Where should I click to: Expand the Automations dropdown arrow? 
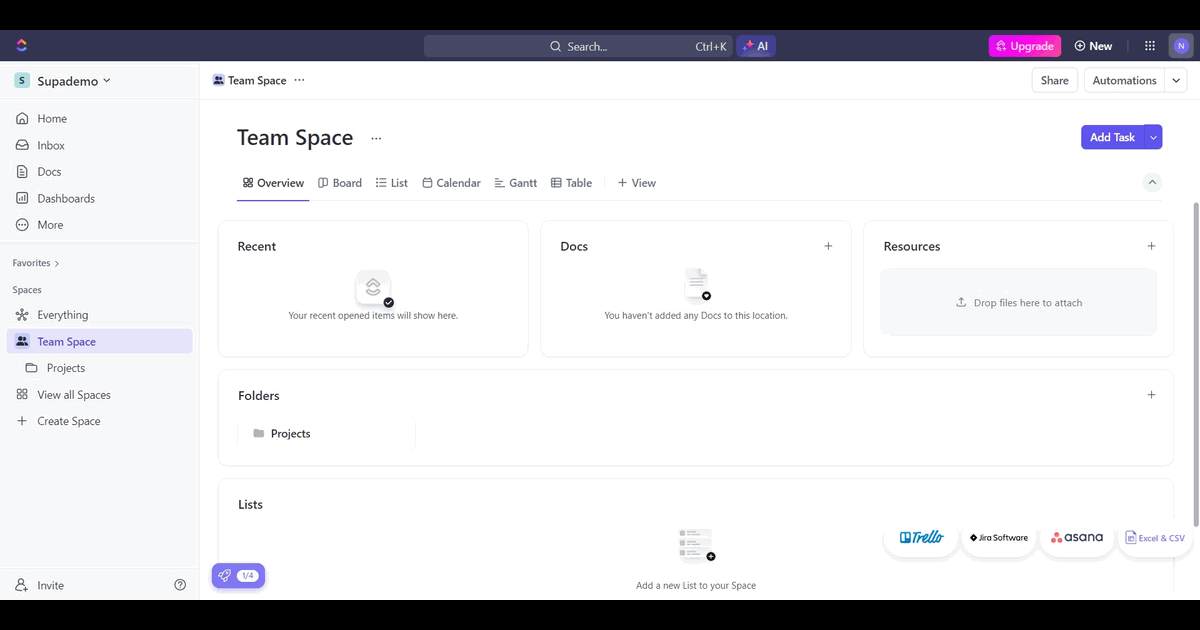(x=1176, y=81)
